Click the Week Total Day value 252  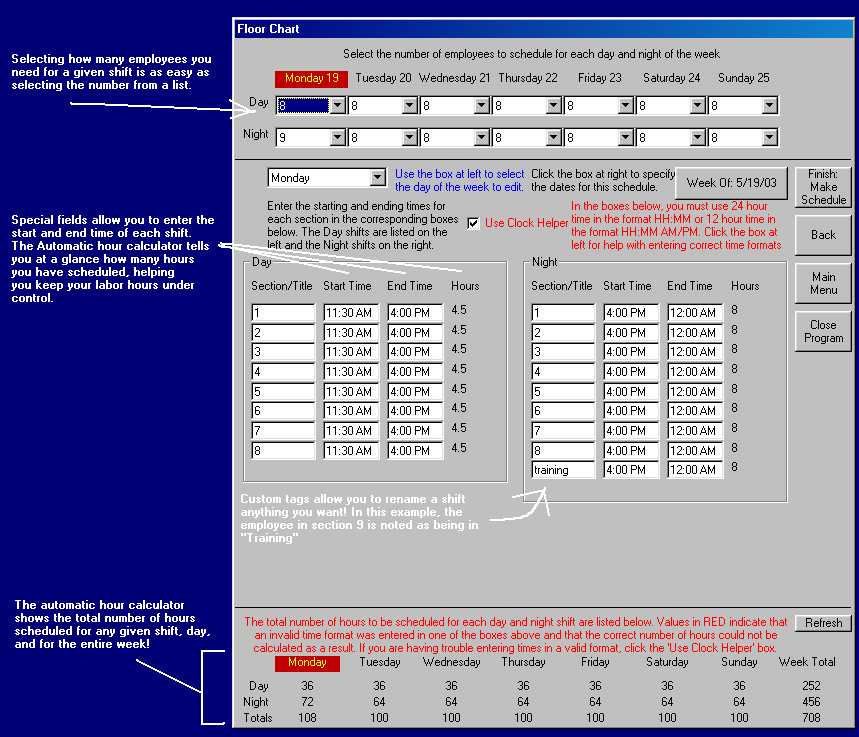point(811,685)
